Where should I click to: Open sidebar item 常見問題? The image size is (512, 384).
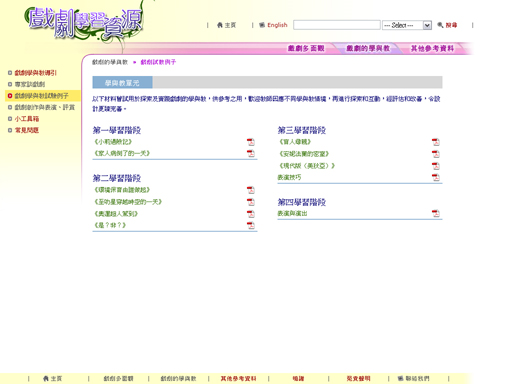(27, 130)
